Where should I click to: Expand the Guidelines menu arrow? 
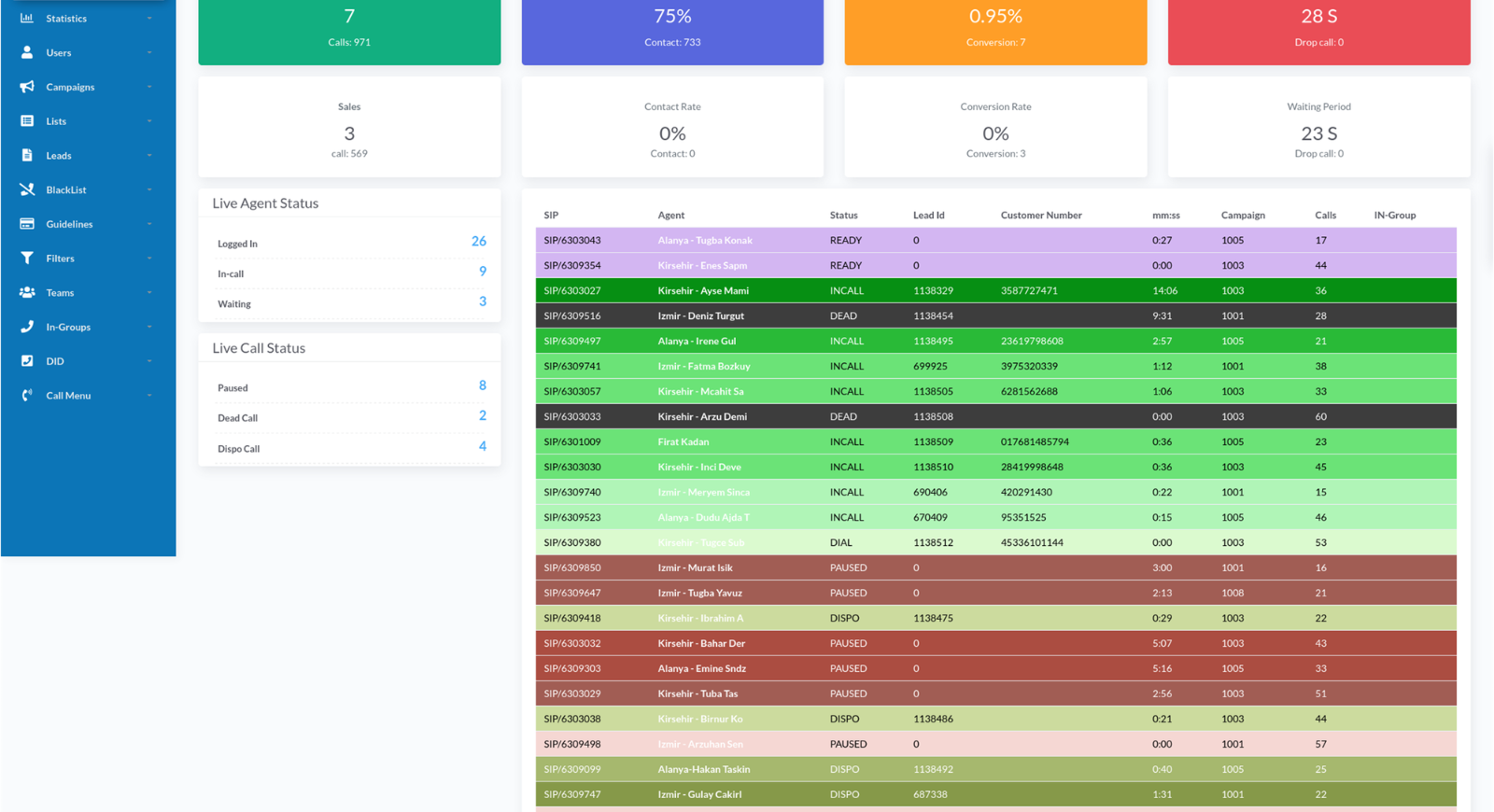coord(149,224)
